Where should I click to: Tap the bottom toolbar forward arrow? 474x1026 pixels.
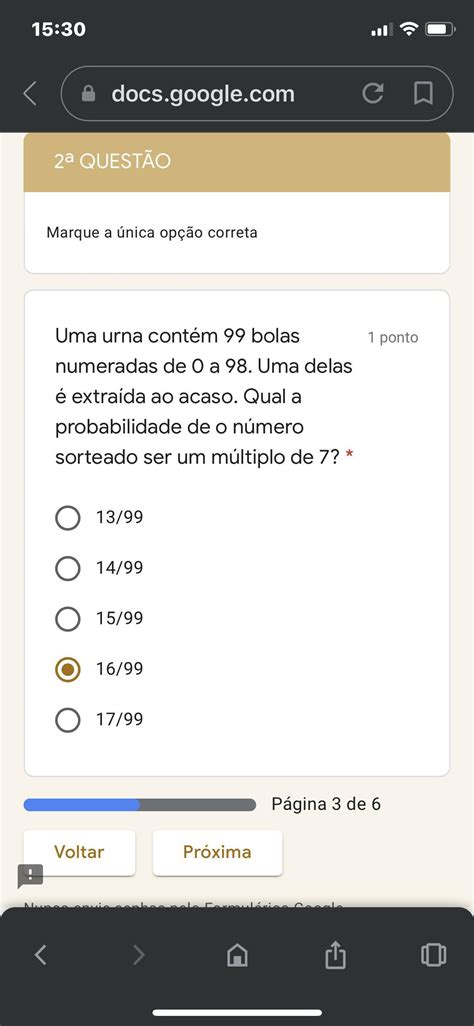[x=139, y=955]
